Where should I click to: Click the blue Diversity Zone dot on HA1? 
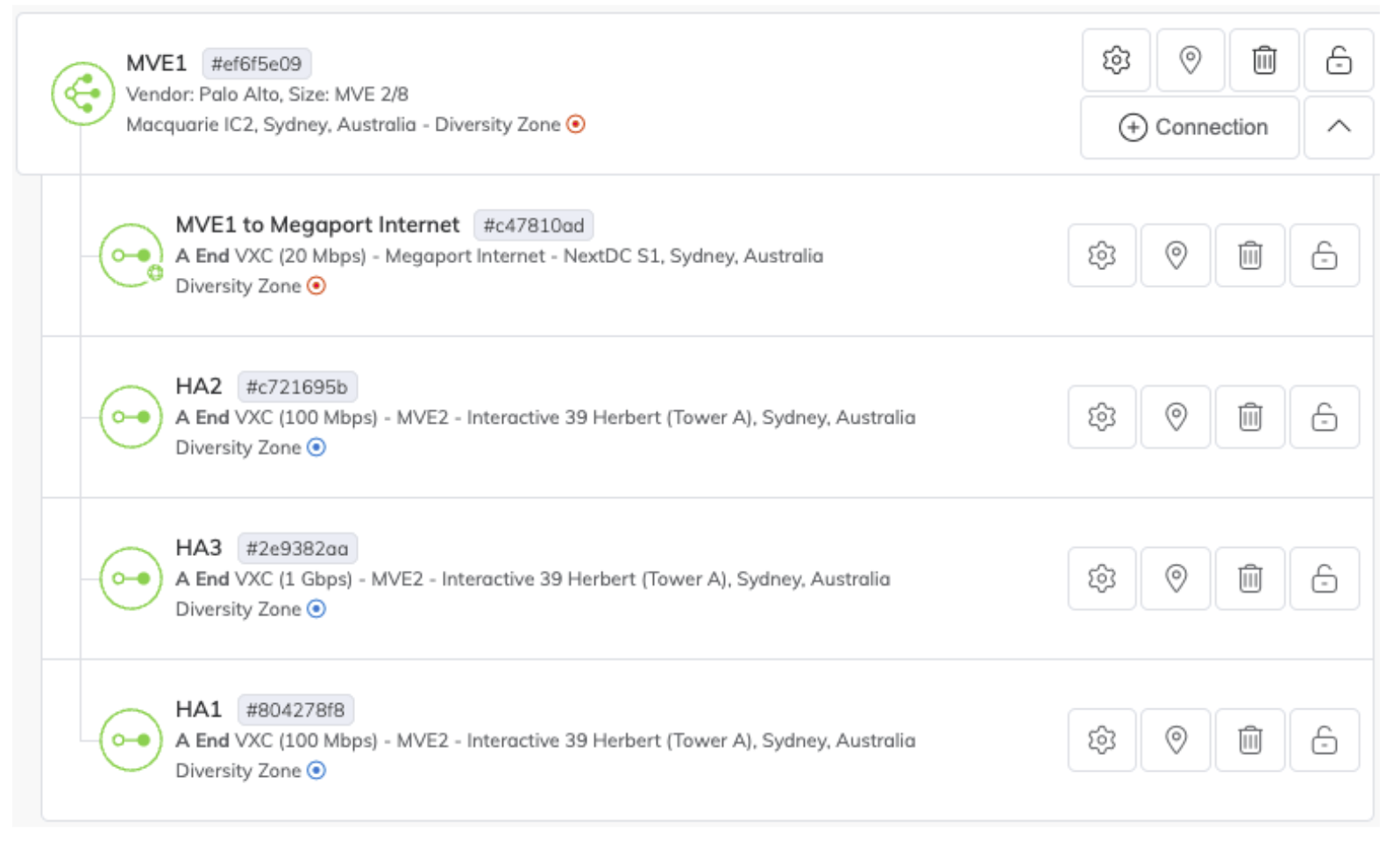(x=316, y=770)
